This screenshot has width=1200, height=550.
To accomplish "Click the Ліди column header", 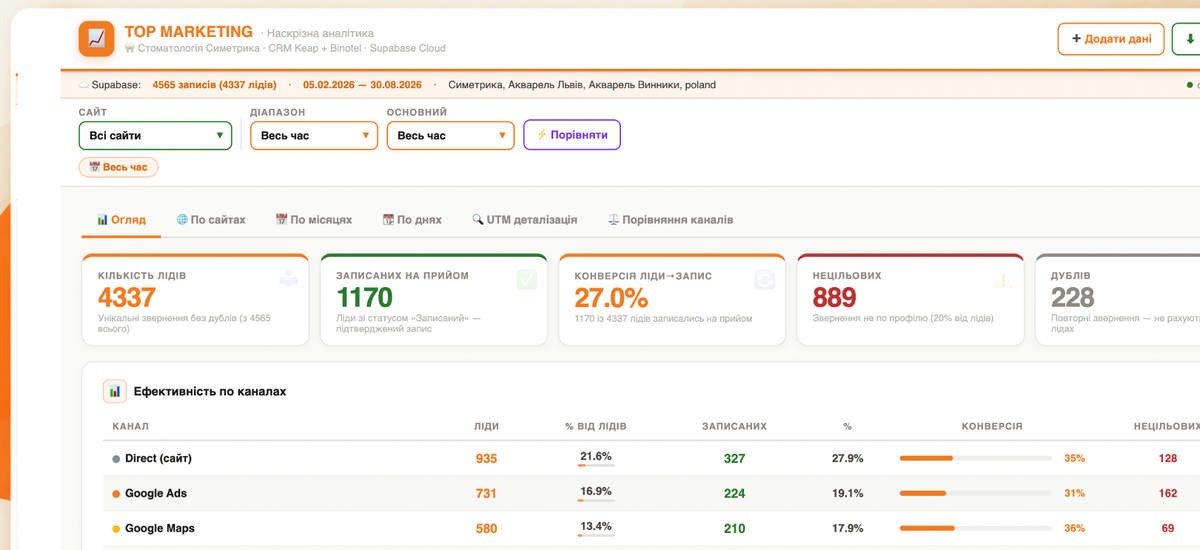I will 486,426.
